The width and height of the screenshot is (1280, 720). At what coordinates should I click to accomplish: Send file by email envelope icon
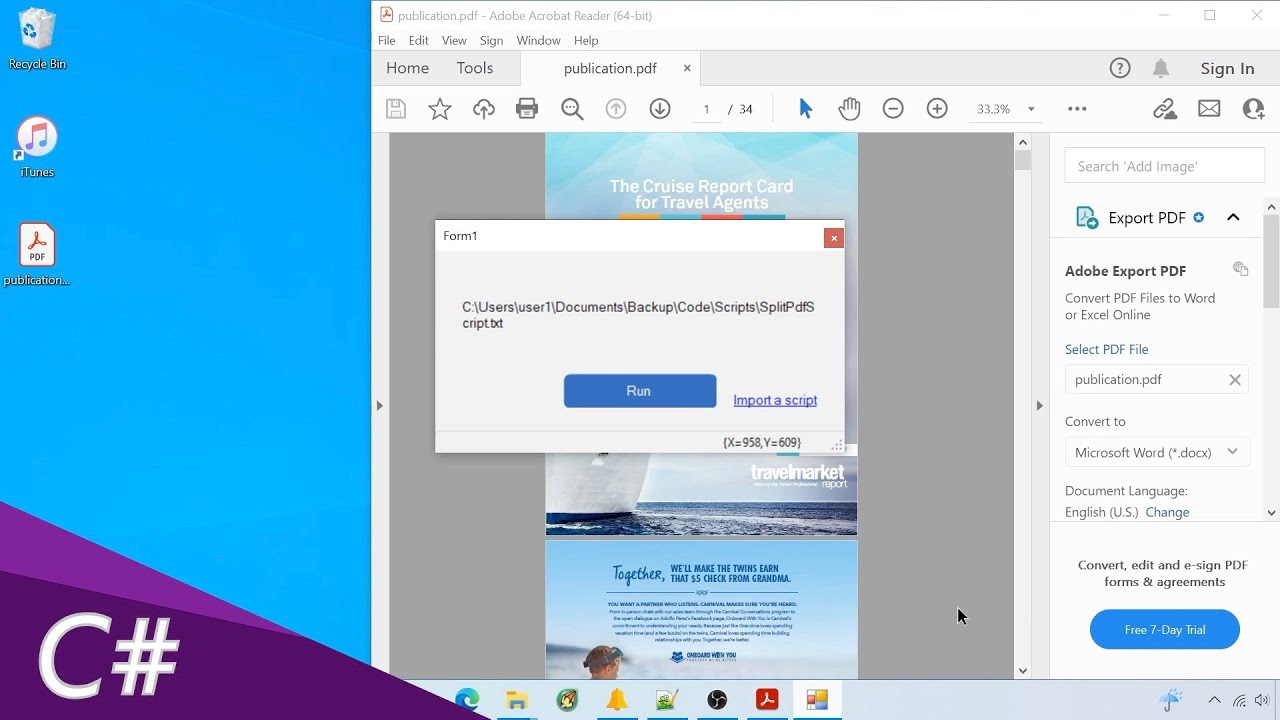1209,109
